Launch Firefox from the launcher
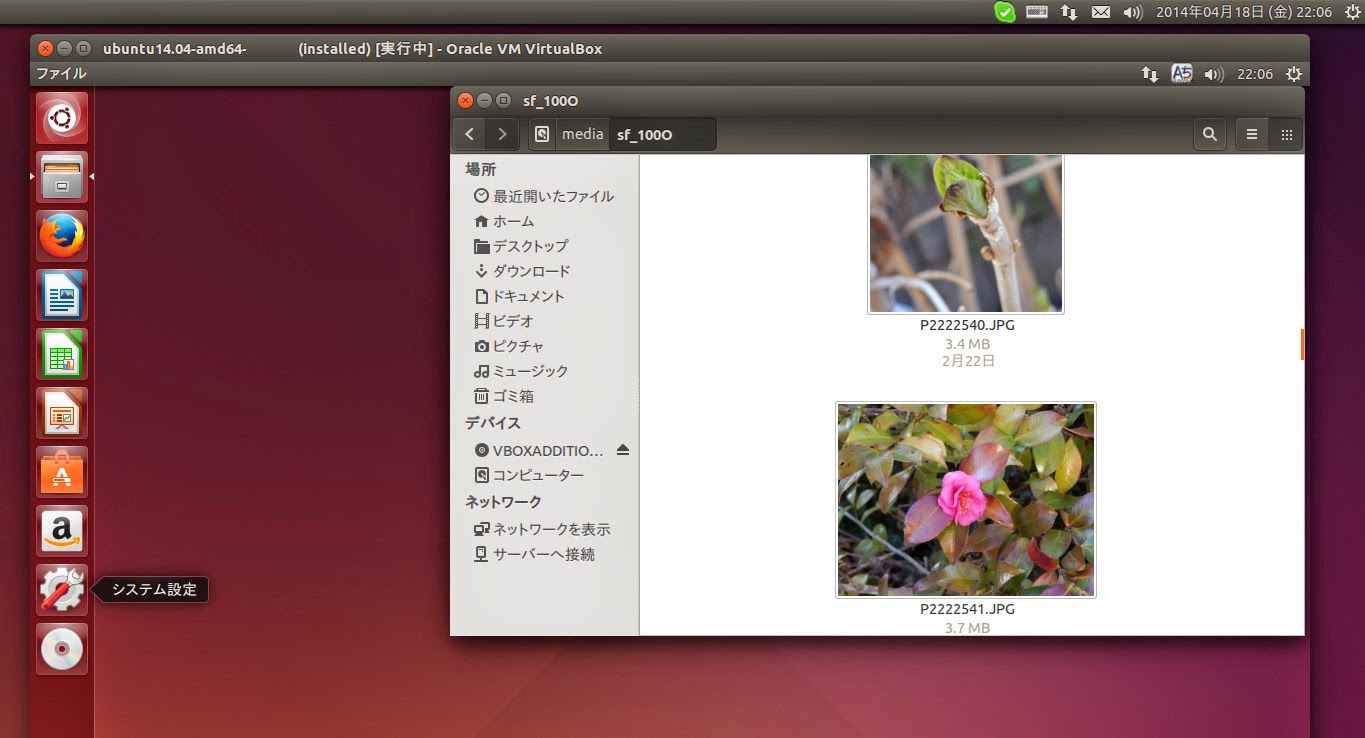 click(x=62, y=236)
